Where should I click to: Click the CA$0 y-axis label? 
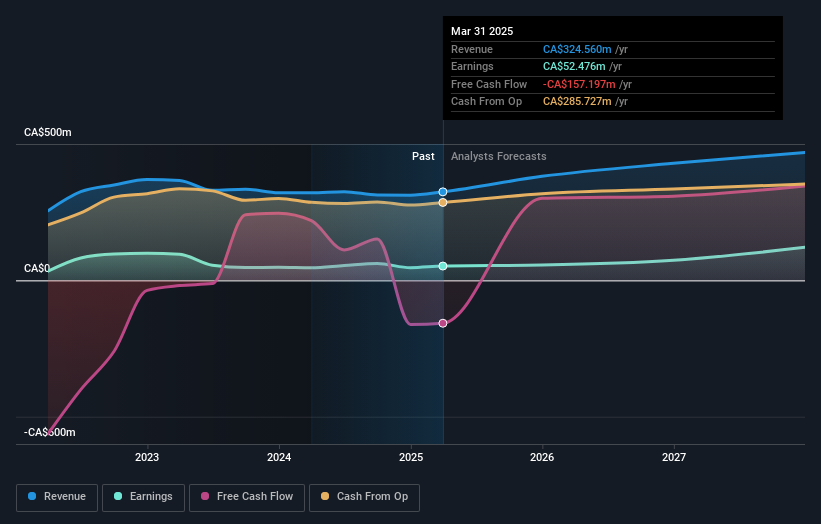point(37,269)
